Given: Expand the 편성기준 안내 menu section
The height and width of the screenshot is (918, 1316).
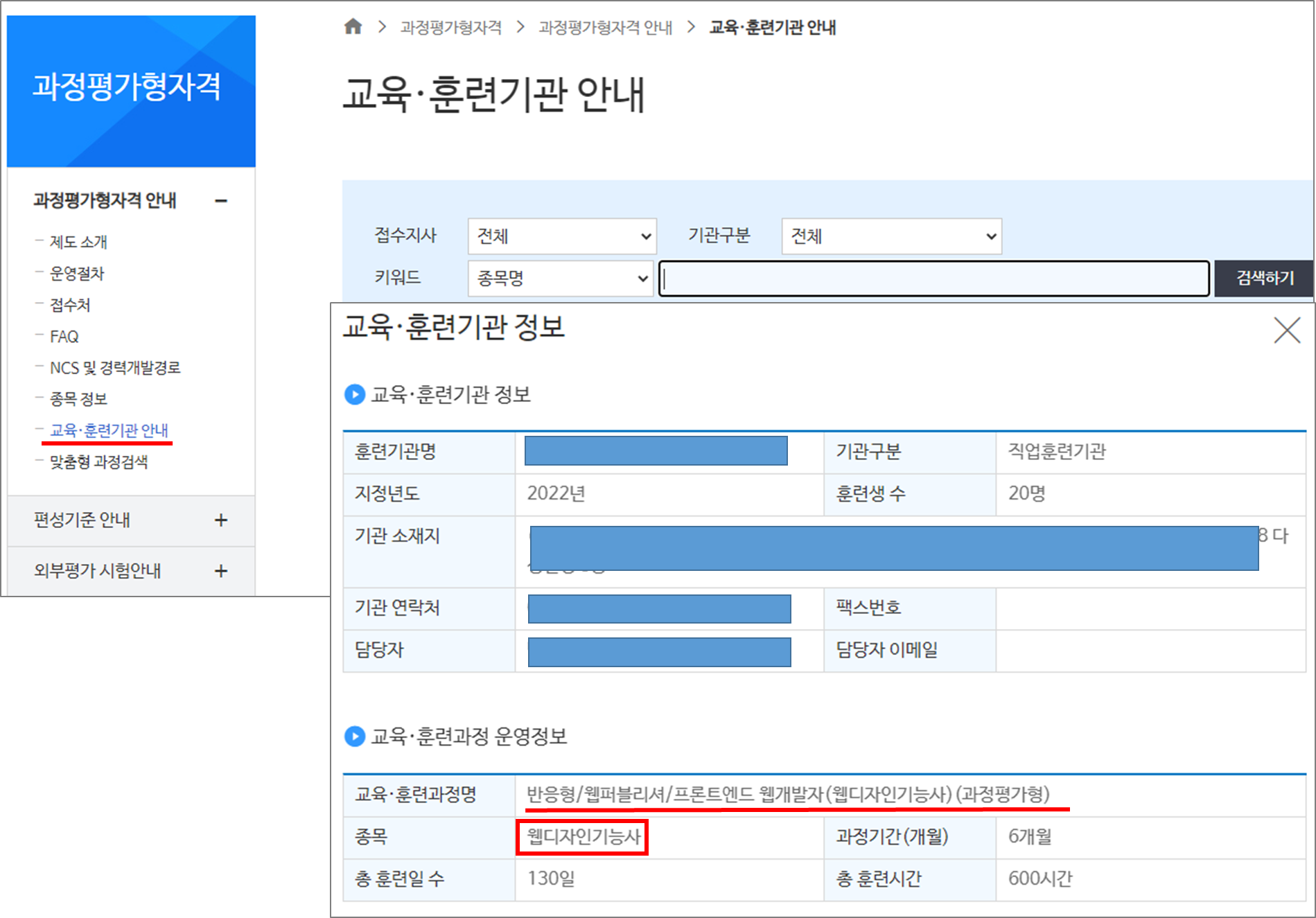Looking at the screenshot, I should 221,520.
